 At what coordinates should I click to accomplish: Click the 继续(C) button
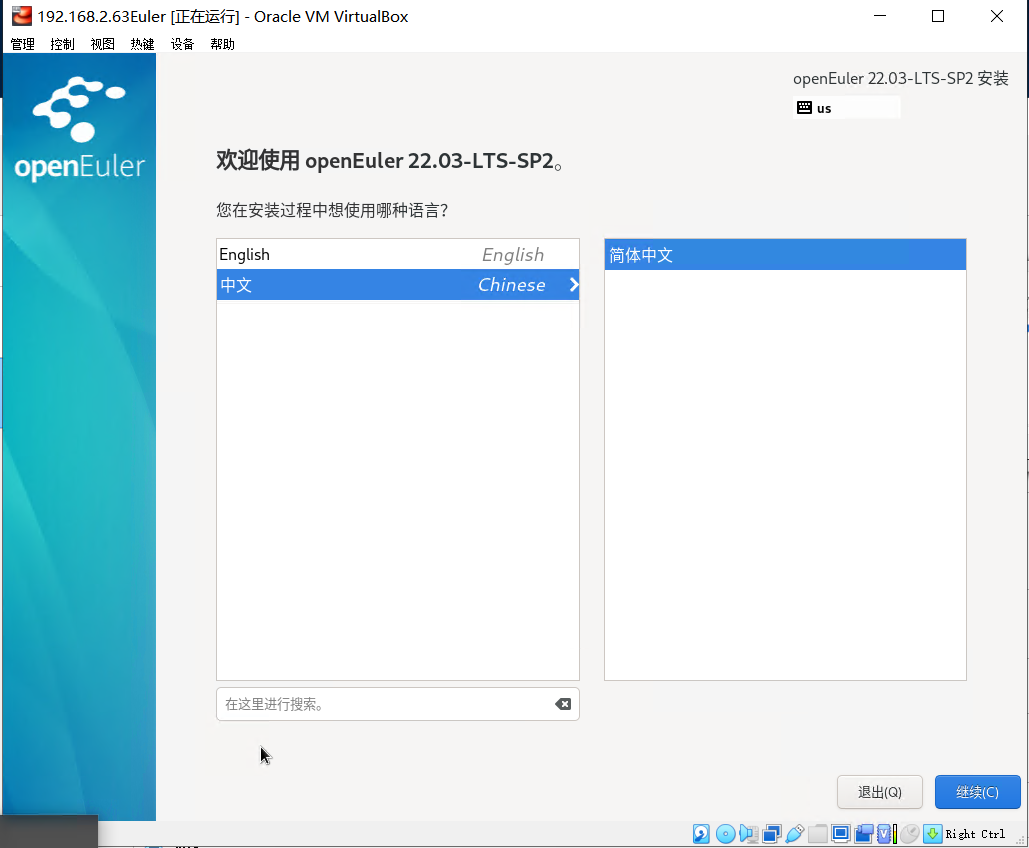(x=977, y=792)
